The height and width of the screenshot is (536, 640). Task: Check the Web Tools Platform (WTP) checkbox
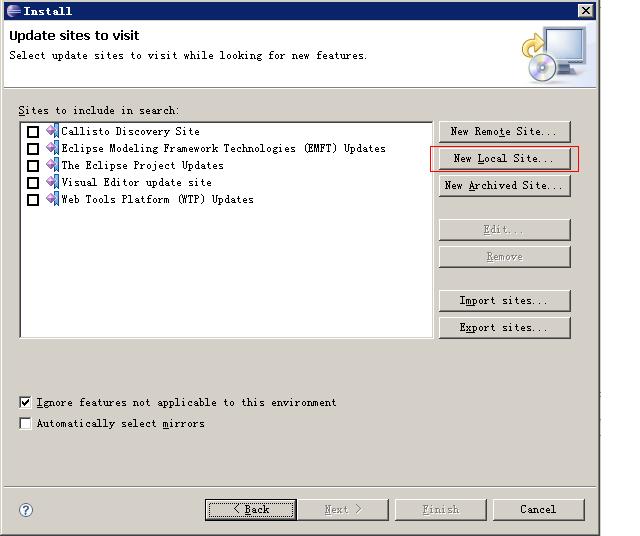pyautogui.click(x=33, y=200)
